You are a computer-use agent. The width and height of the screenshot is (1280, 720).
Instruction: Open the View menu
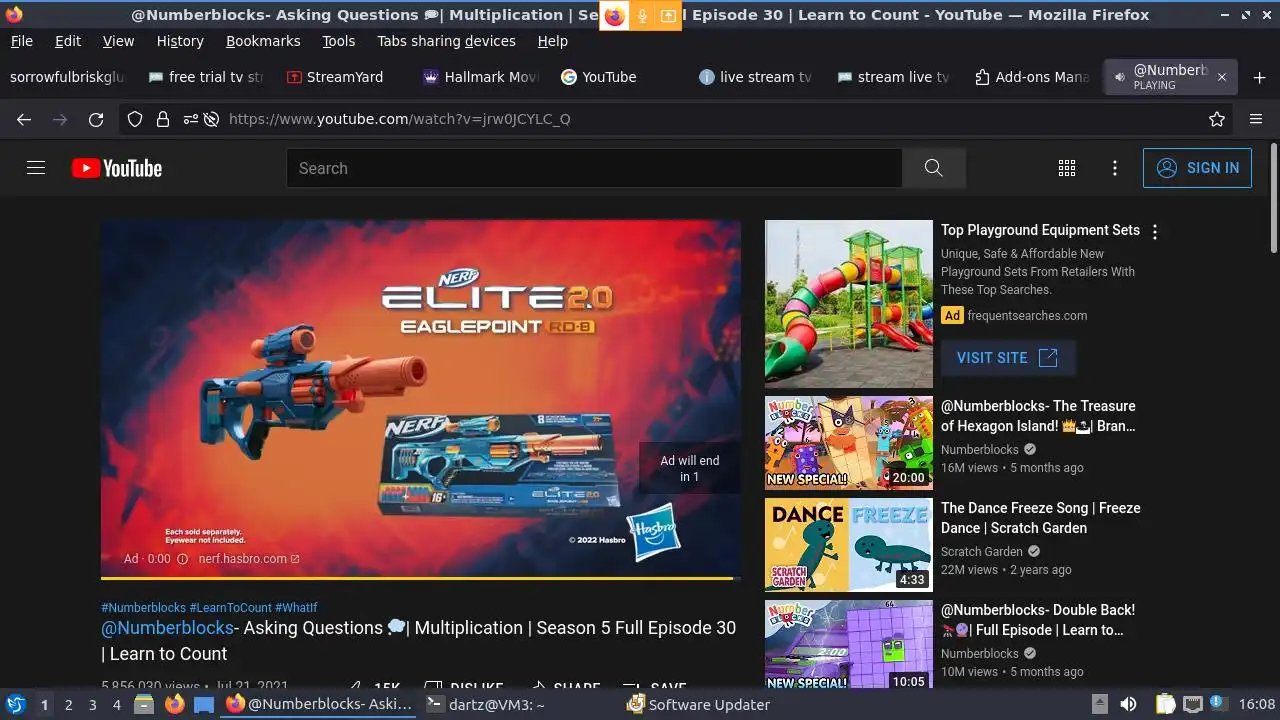click(118, 41)
